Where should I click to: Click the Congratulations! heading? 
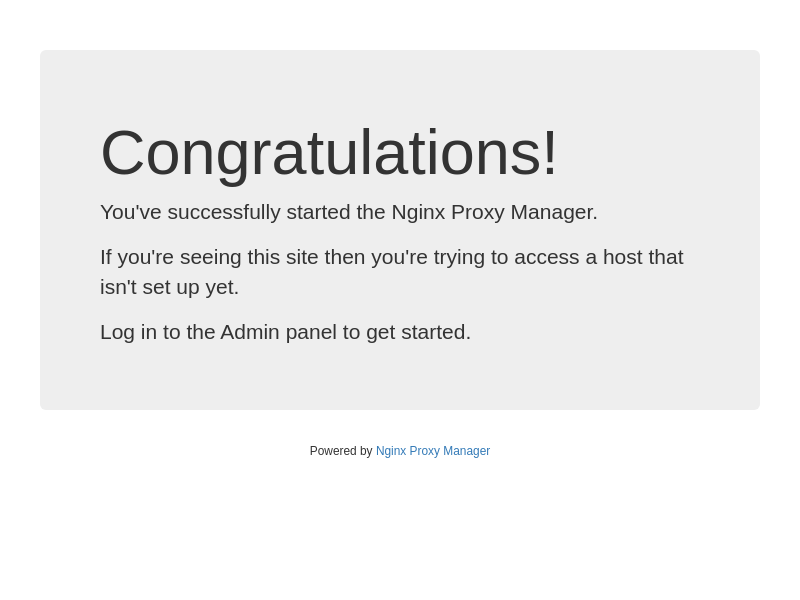[328, 153]
